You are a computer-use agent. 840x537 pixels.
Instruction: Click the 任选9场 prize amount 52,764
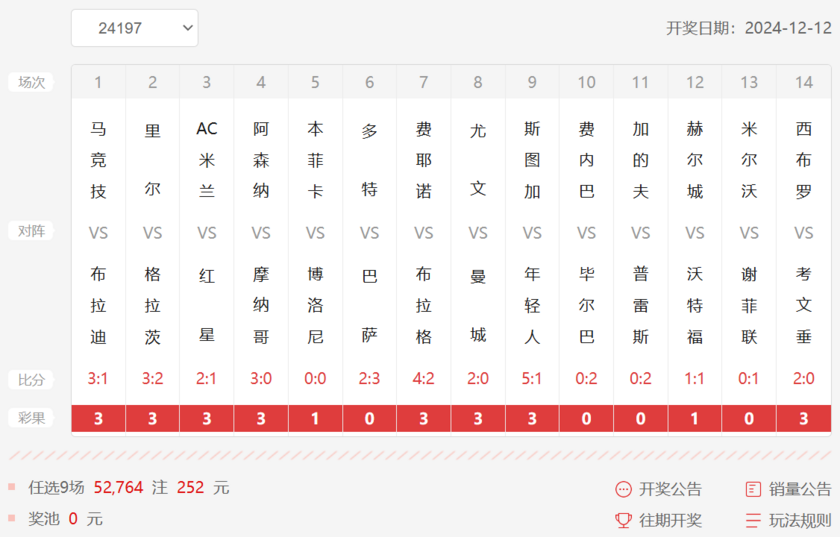119,487
